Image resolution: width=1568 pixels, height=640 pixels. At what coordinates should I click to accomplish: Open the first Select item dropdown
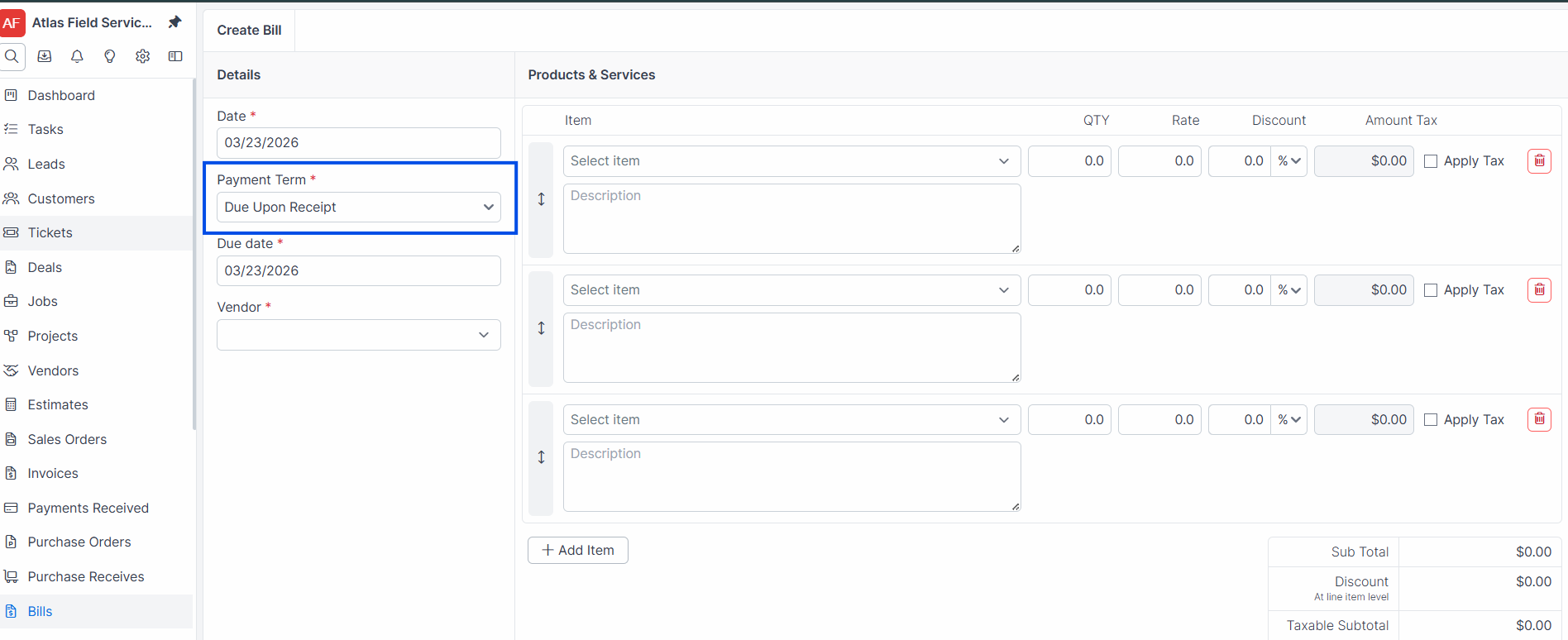pyautogui.click(x=791, y=161)
